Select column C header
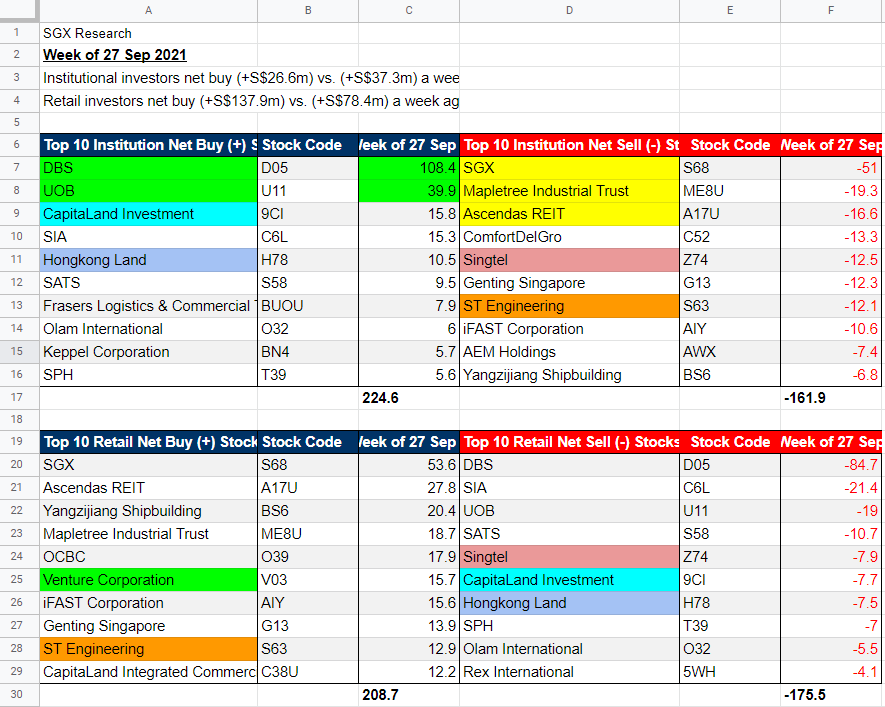 point(409,10)
